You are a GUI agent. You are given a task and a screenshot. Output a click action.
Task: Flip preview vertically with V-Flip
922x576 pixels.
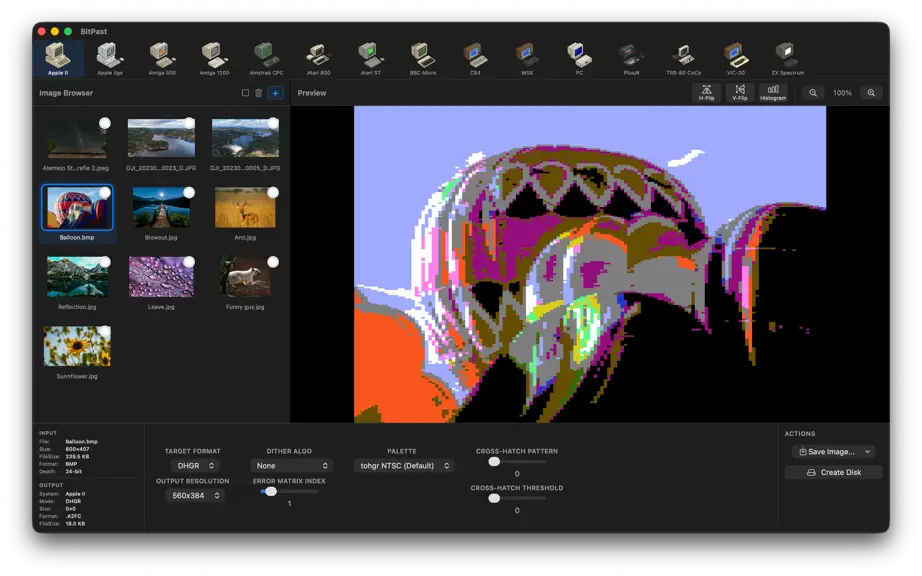pyautogui.click(x=740, y=93)
